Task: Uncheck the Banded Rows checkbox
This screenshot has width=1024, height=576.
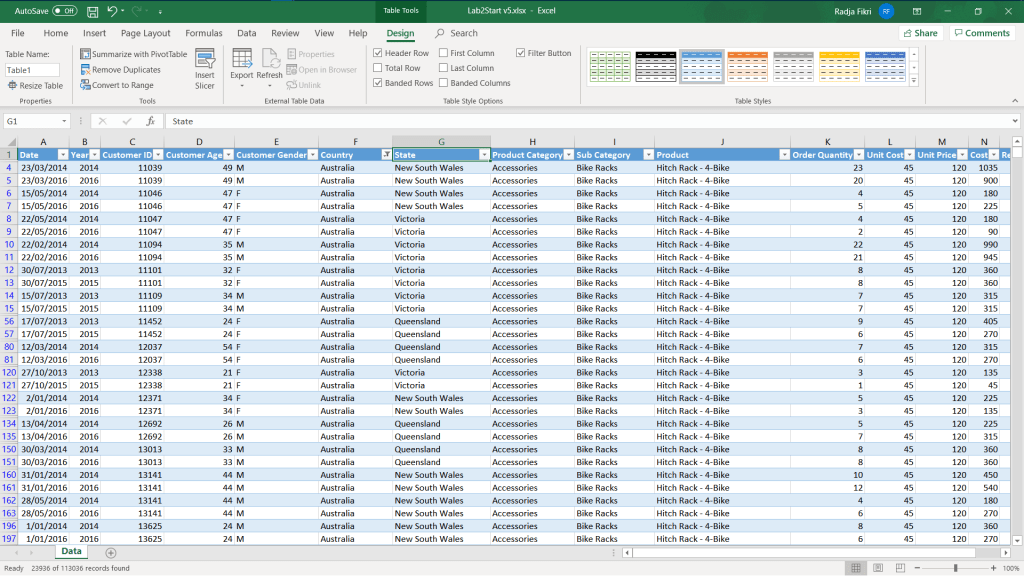Action: point(377,83)
